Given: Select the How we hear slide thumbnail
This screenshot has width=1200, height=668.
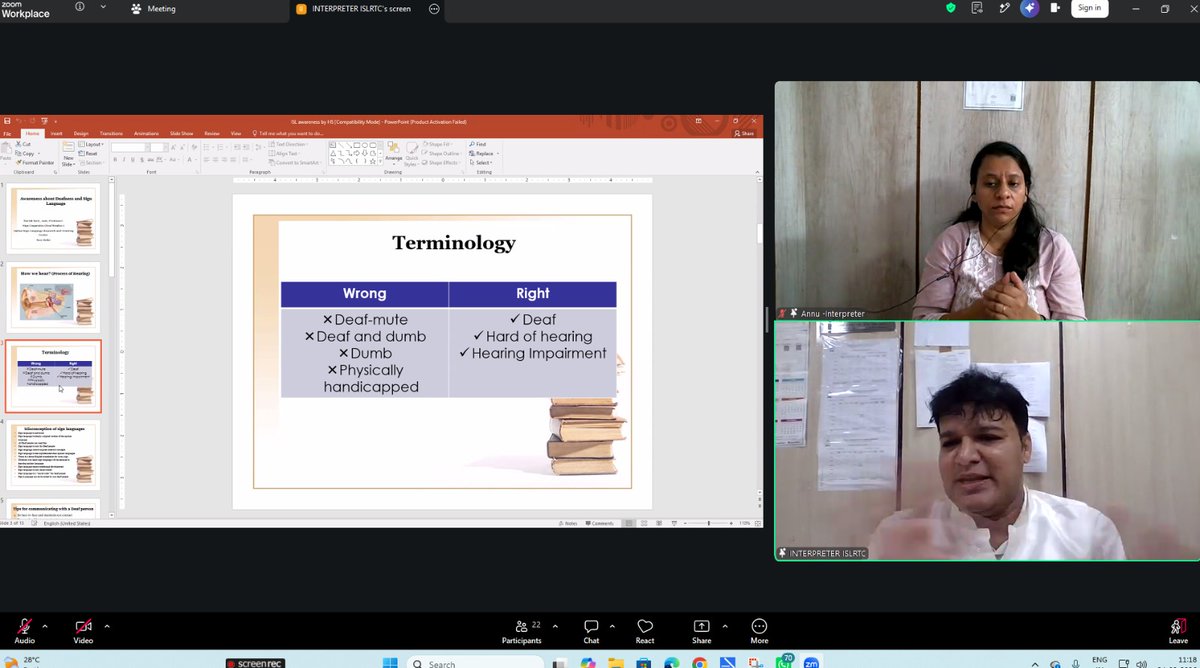Looking at the screenshot, I should pos(53,299).
